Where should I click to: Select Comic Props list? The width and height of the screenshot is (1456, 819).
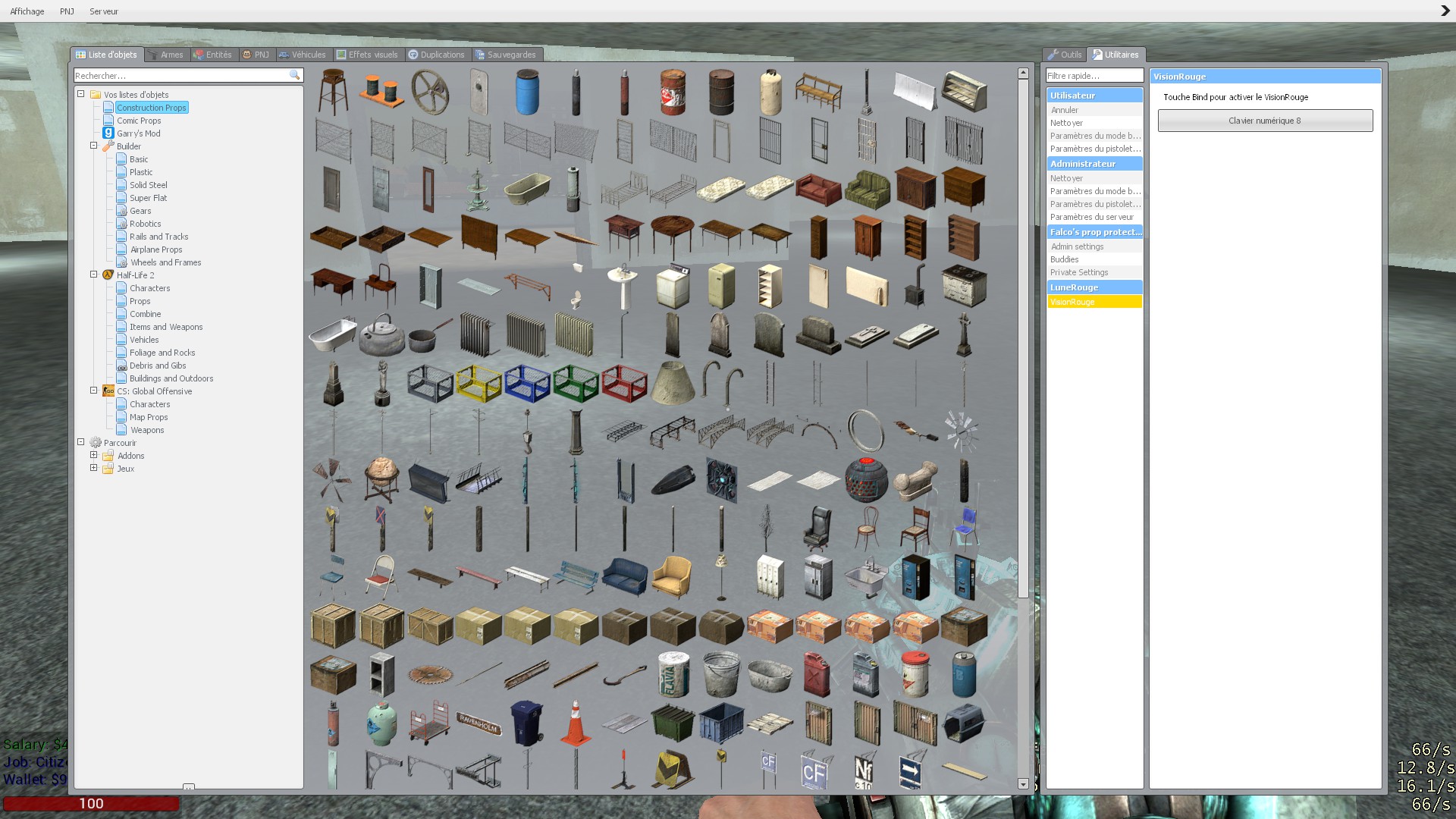[x=139, y=121]
